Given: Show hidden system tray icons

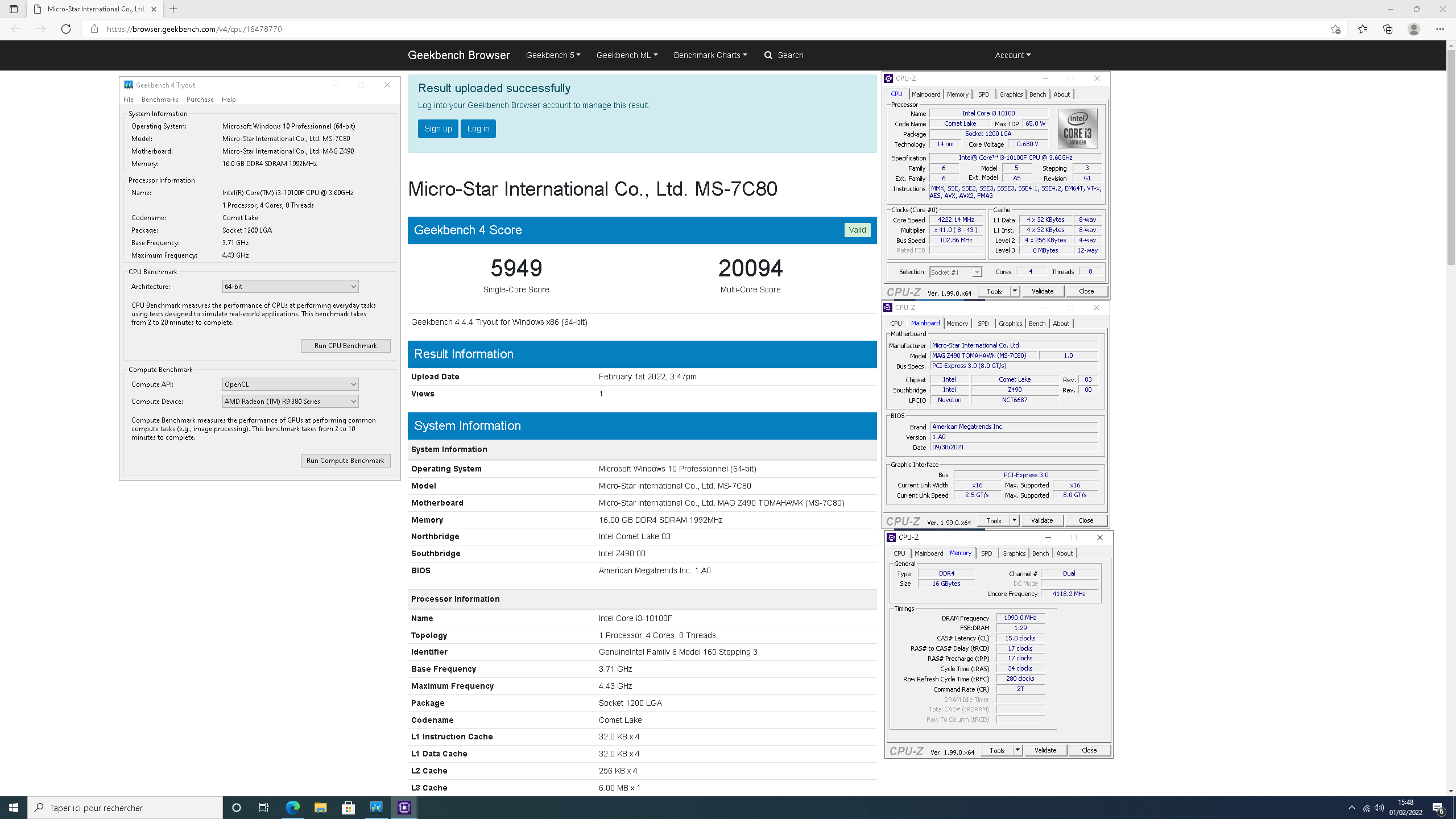Looking at the screenshot, I should point(1352,808).
